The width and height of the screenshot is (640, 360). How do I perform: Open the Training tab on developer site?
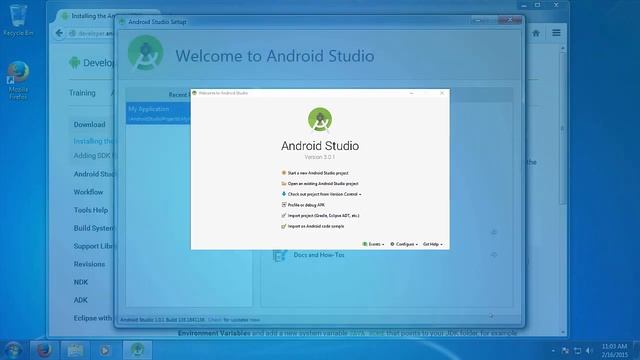click(x=82, y=93)
